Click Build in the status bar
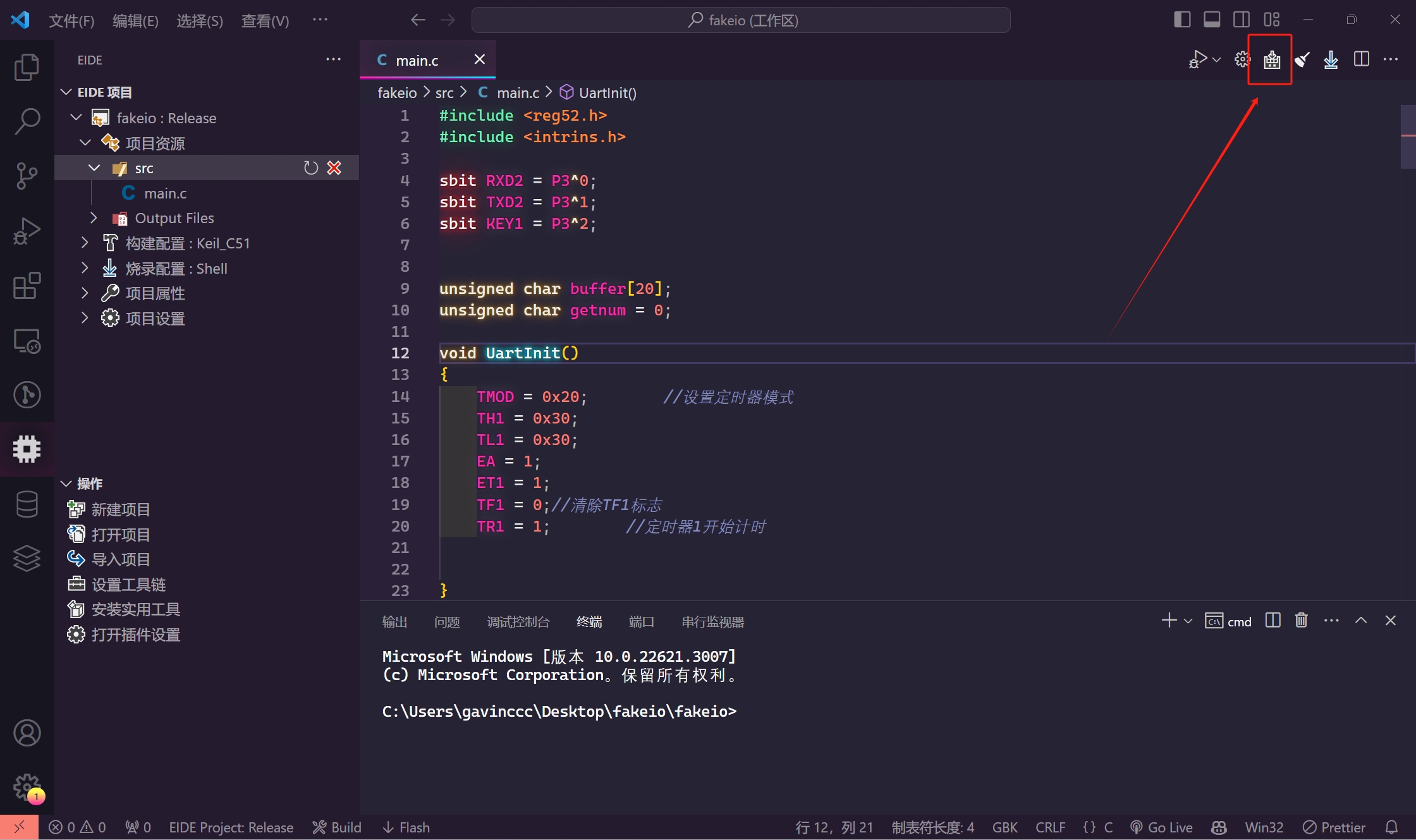This screenshot has height=840, width=1416. click(337, 827)
